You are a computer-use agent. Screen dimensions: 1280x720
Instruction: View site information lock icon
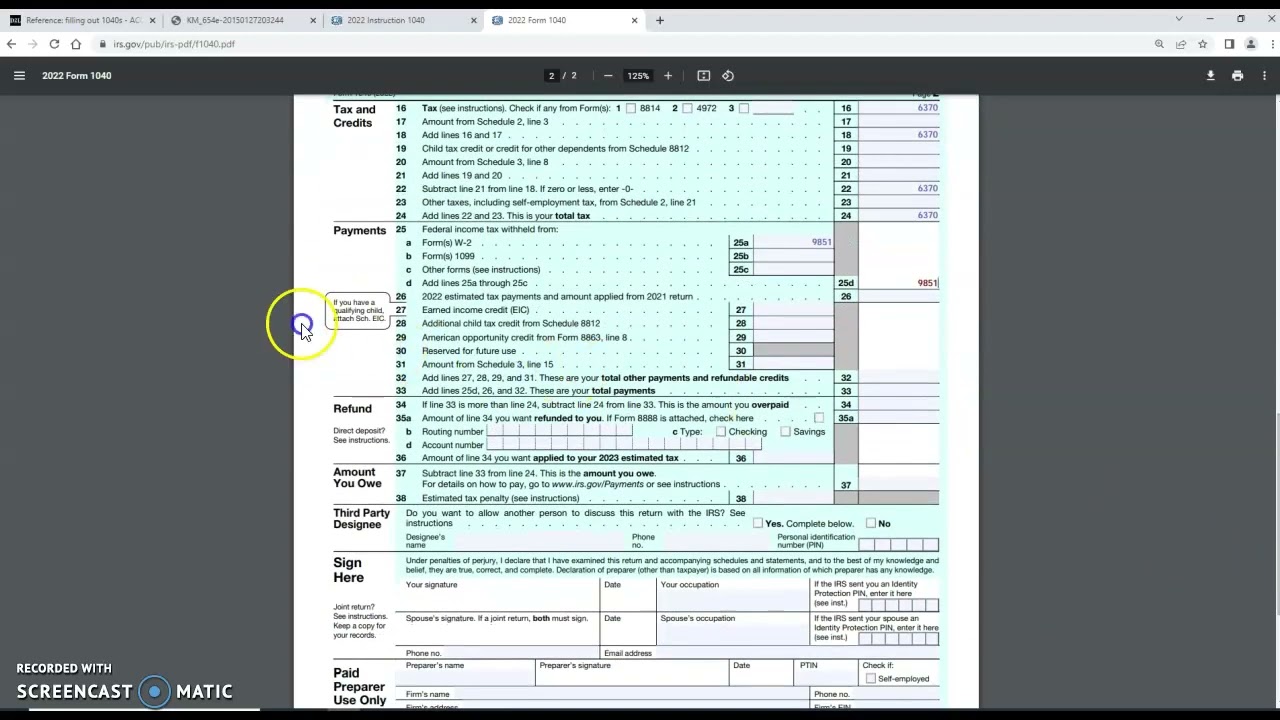[102, 44]
